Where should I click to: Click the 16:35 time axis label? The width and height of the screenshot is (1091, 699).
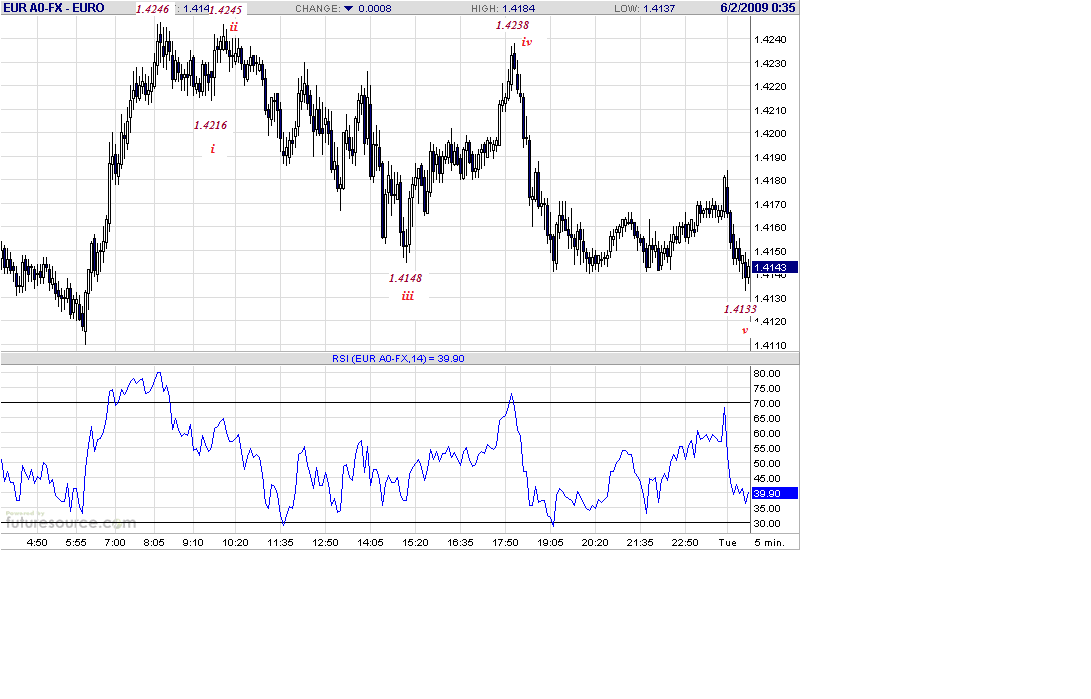pyautogui.click(x=460, y=543)
